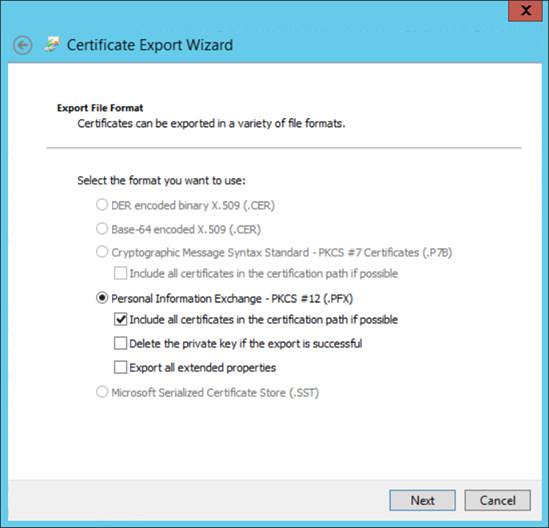The width and height of the screenshot is (549, 528).
Task: Enable Delete the private key if export successful
Action: 120,343
